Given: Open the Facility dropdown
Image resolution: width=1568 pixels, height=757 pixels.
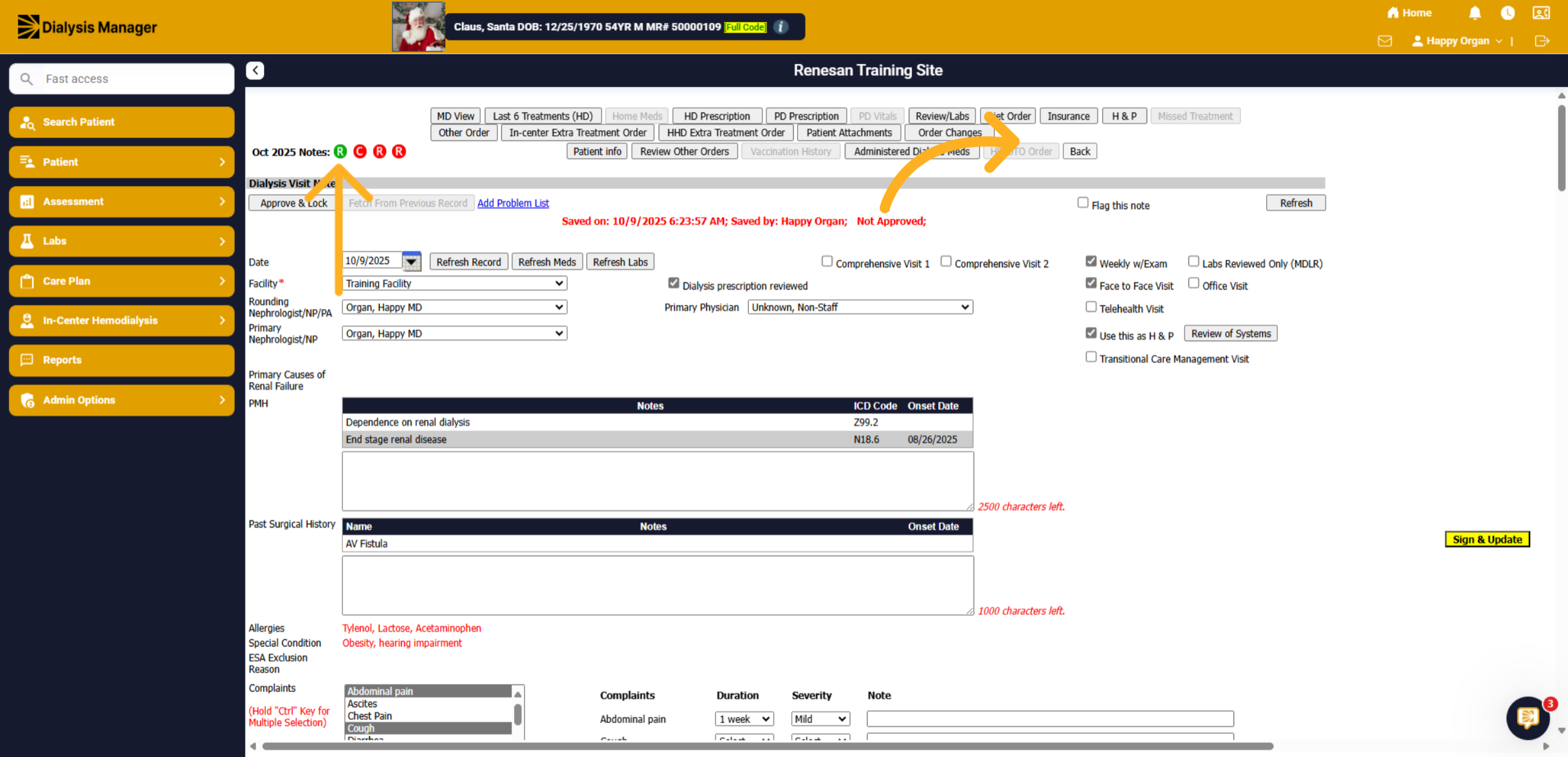Looking at the screenshot, I should click(454, 283).
